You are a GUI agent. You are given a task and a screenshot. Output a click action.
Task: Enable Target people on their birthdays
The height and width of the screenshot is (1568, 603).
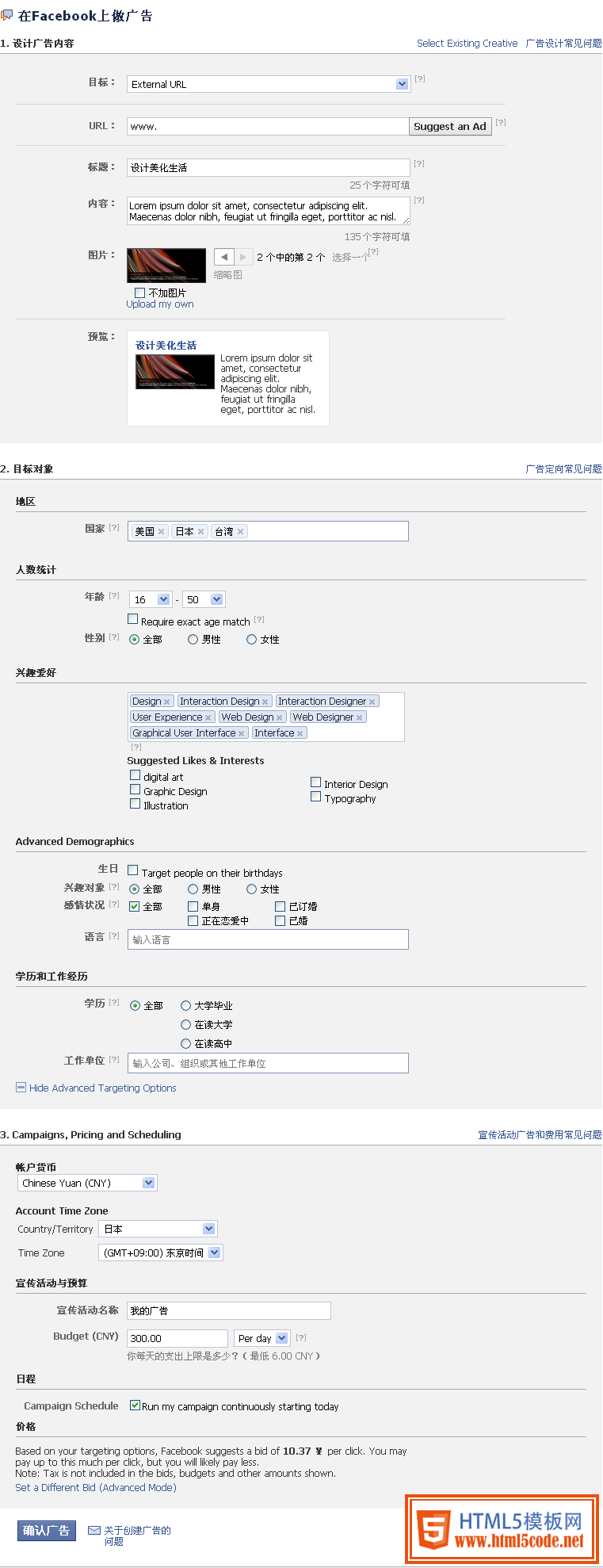pyautogui.click(x=132, y=870)
